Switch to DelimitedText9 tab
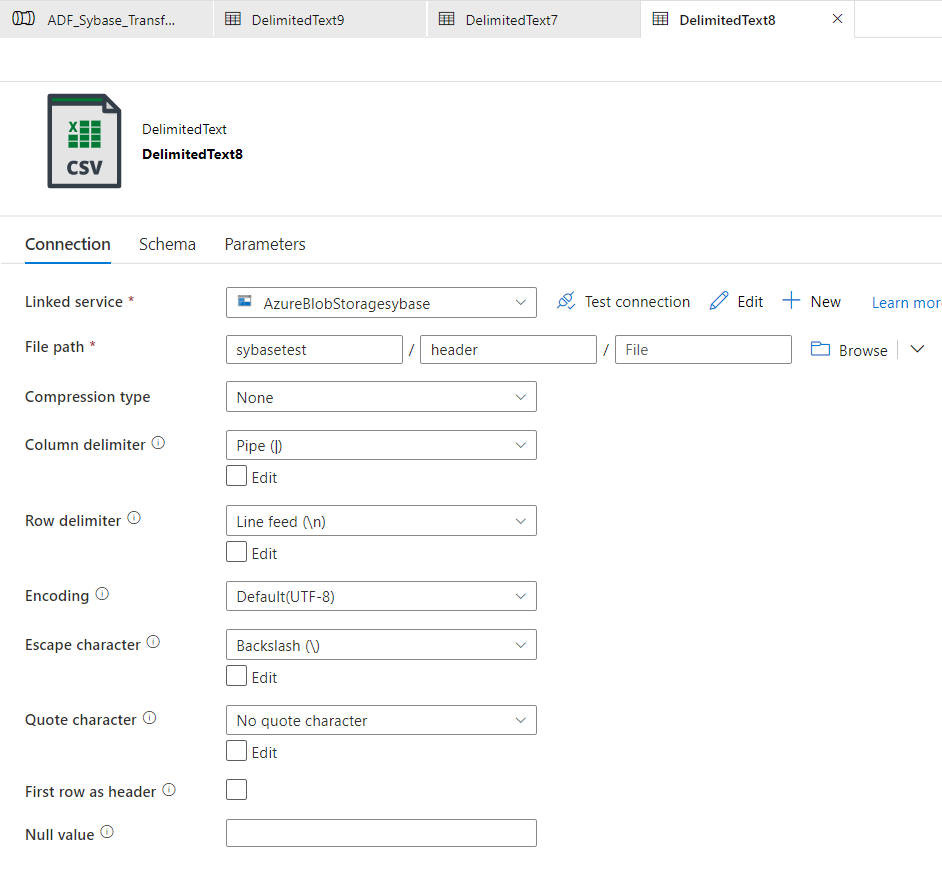The height and width of the screenshot is (877, 942). click(x=320, y=19)
